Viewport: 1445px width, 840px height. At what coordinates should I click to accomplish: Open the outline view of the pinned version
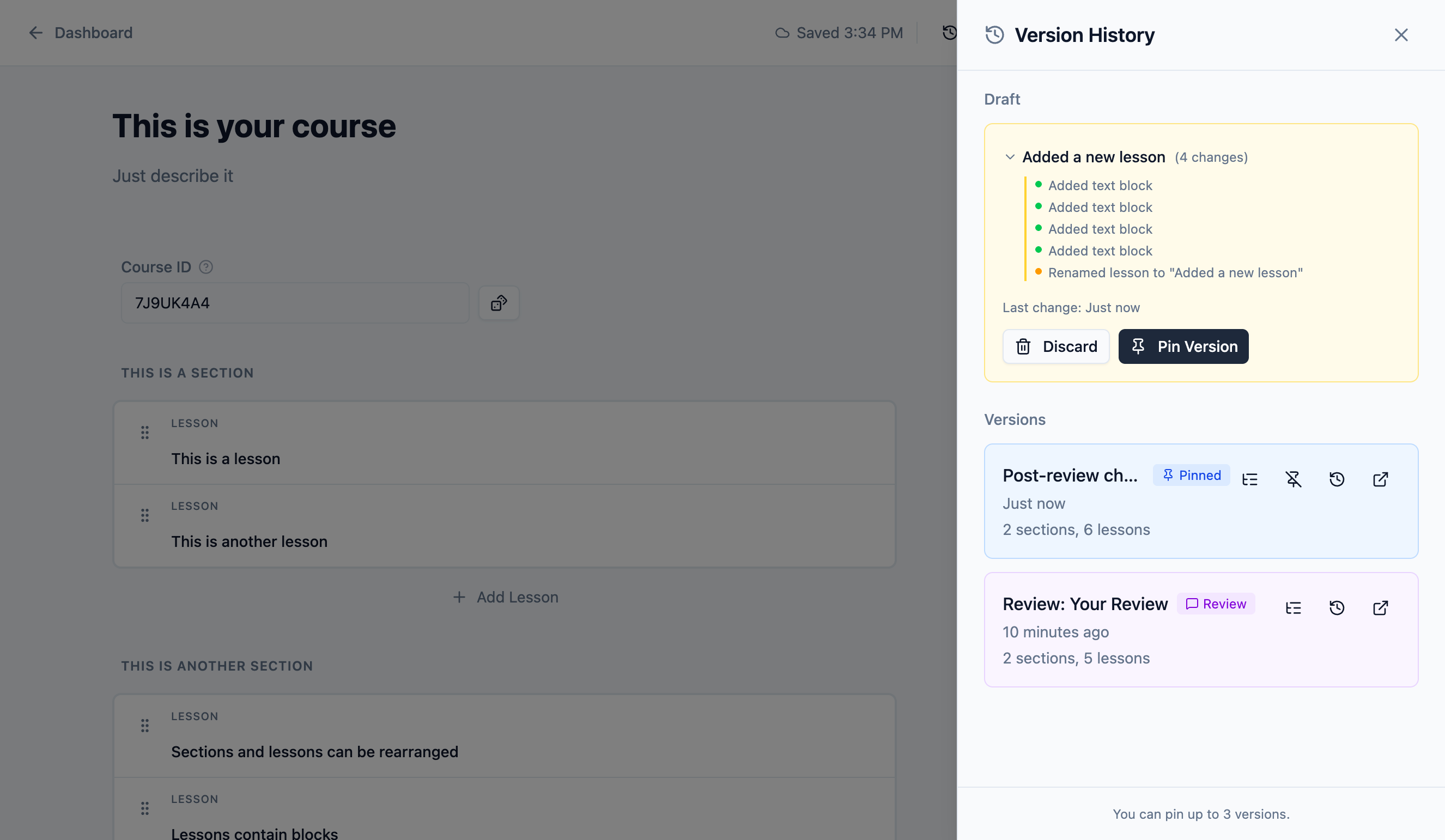tap(1250, 479)
